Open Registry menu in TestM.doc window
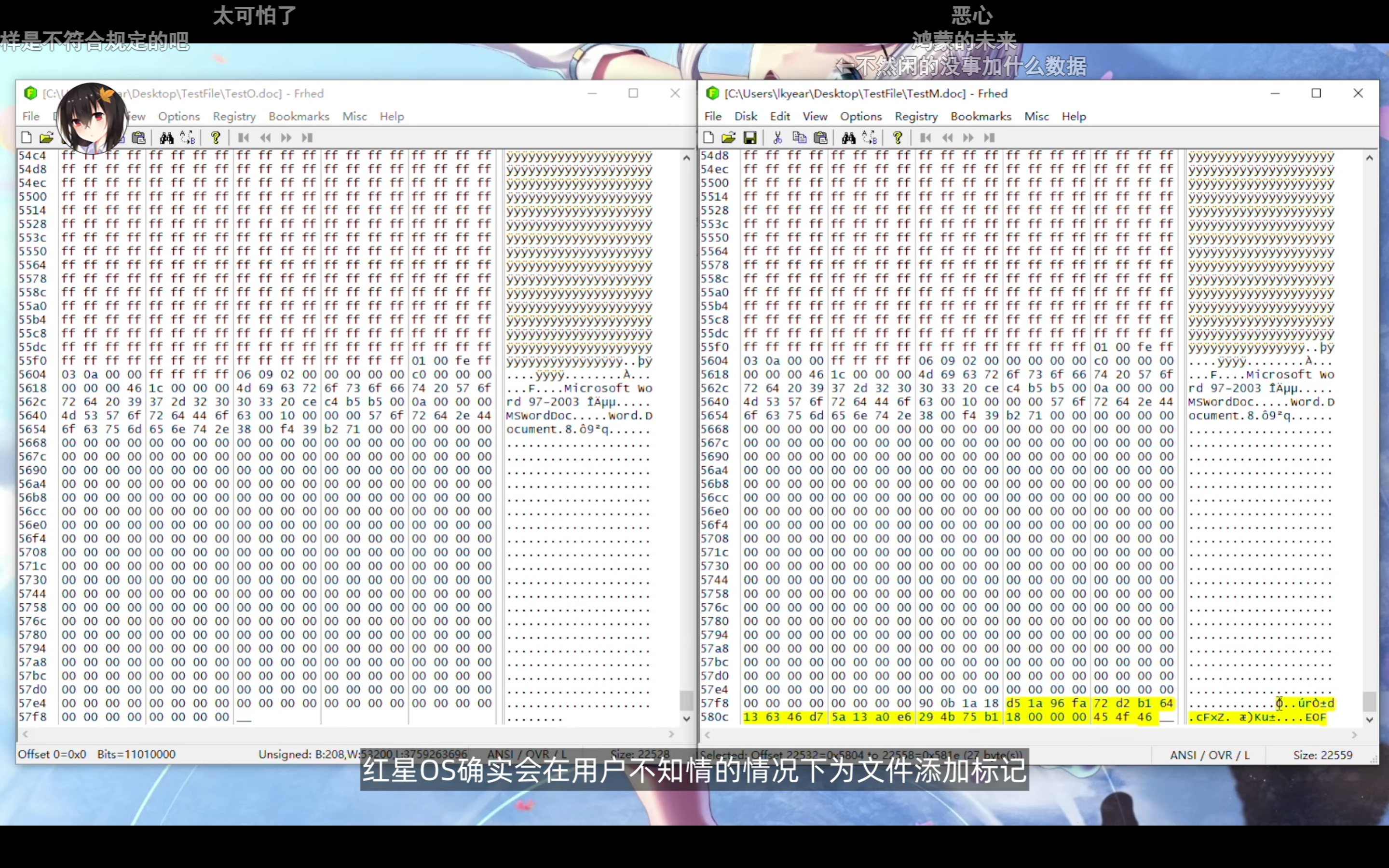 916,117
